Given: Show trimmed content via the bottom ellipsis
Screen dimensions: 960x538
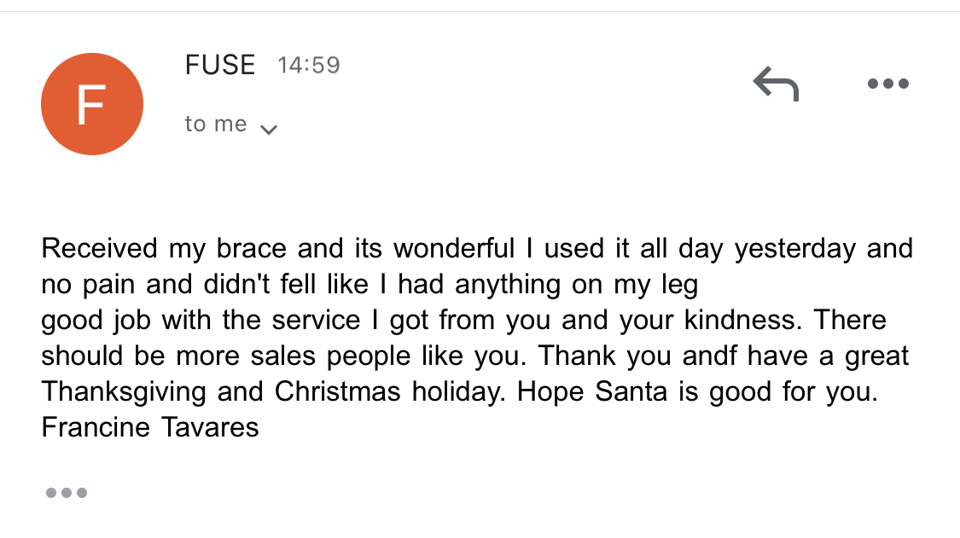Looking at the screenshot, I should [x=66, y=492].
